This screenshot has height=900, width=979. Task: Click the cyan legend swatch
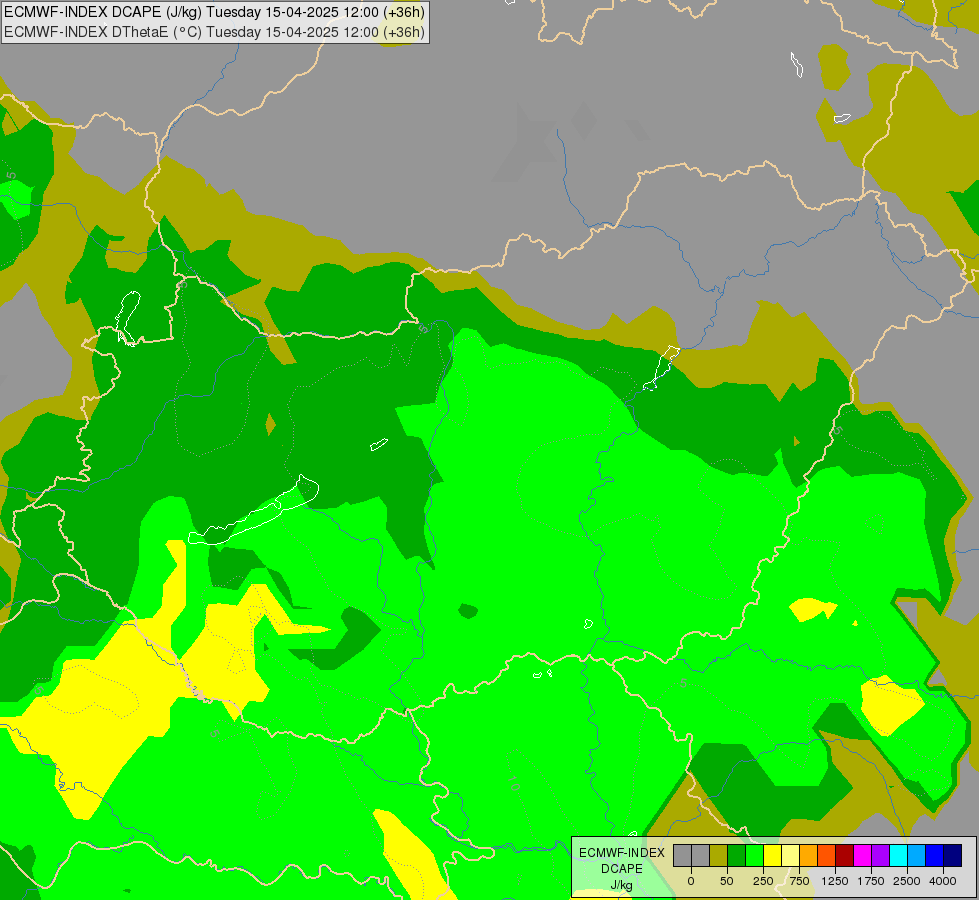point(899,855)
